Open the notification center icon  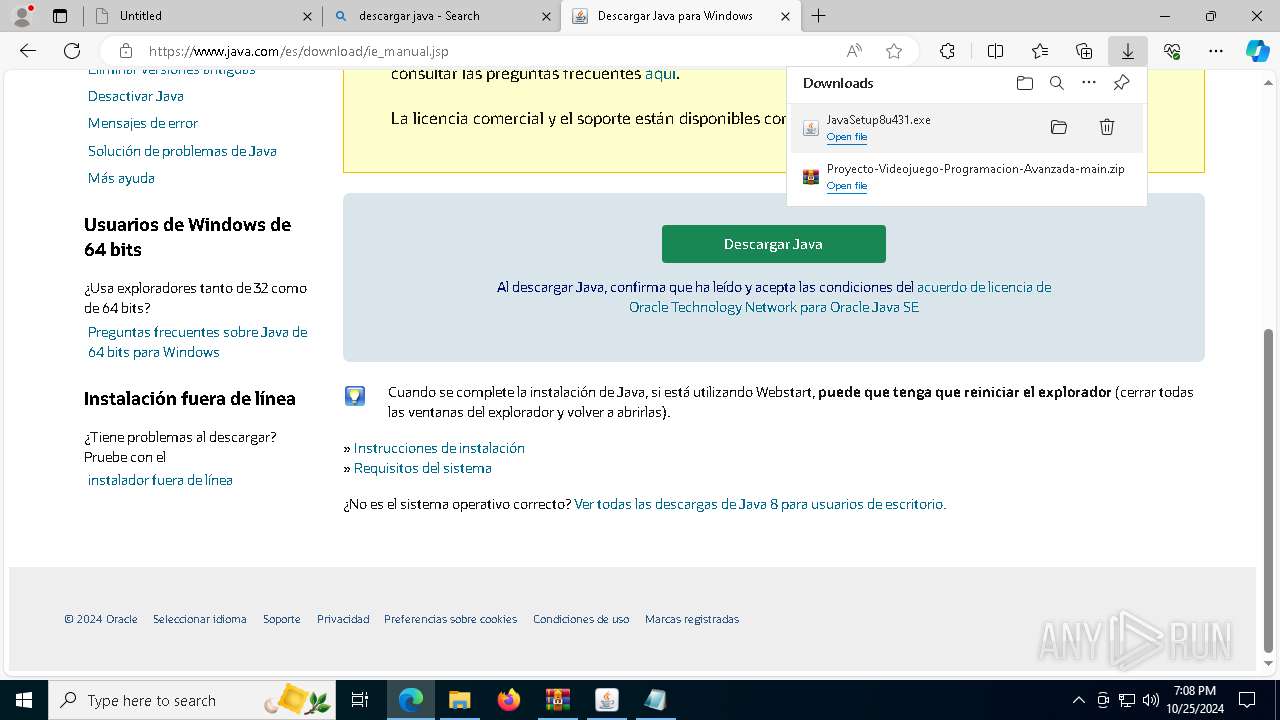point(1247,700)
